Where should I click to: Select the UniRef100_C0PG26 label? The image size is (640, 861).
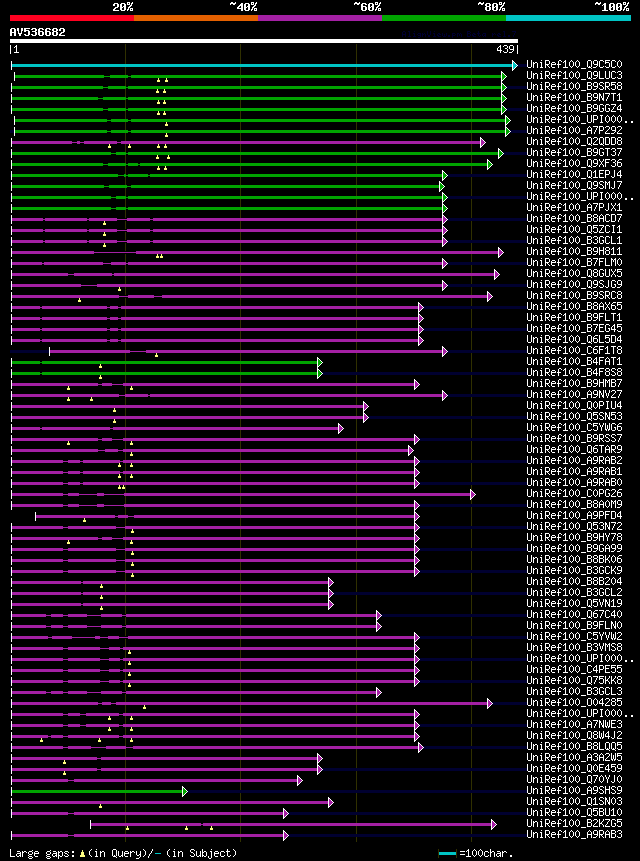click(x=574, y=494)
